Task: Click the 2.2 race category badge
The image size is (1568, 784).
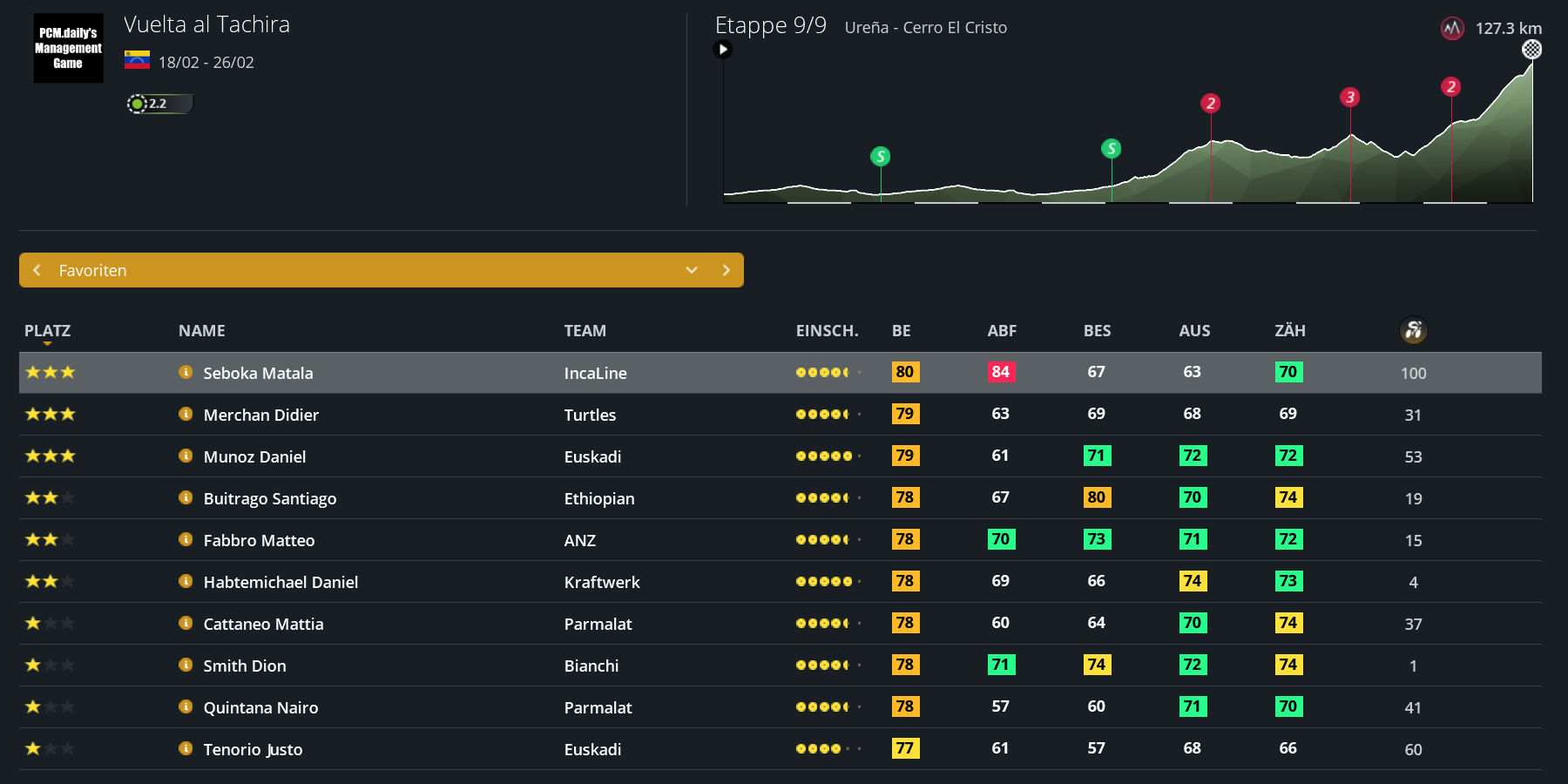Action: (159, 104)
